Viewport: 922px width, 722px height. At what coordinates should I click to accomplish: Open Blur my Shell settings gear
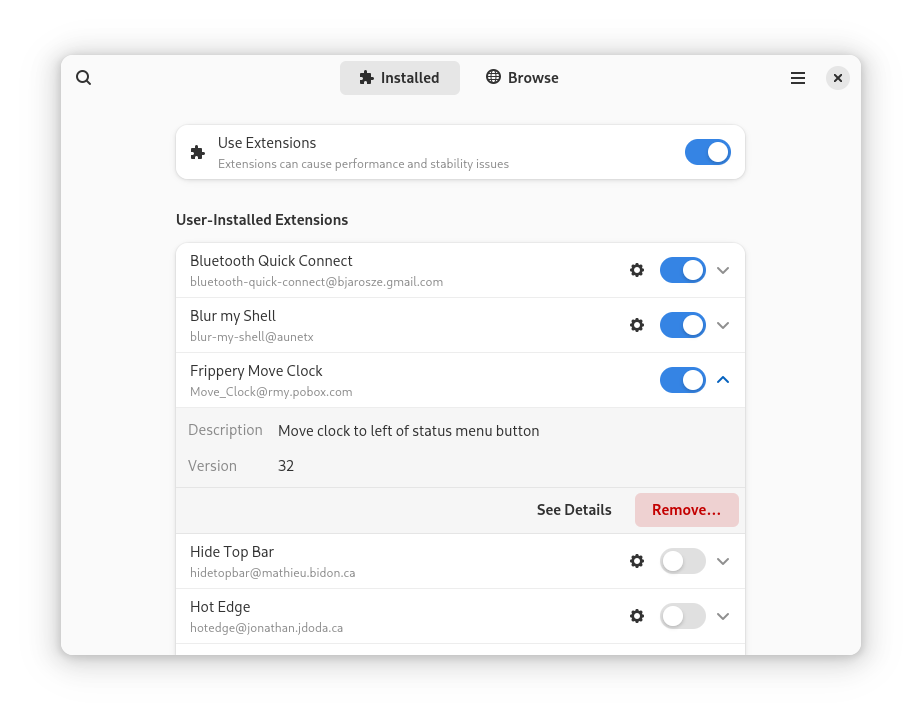click(x=637, y=325)
